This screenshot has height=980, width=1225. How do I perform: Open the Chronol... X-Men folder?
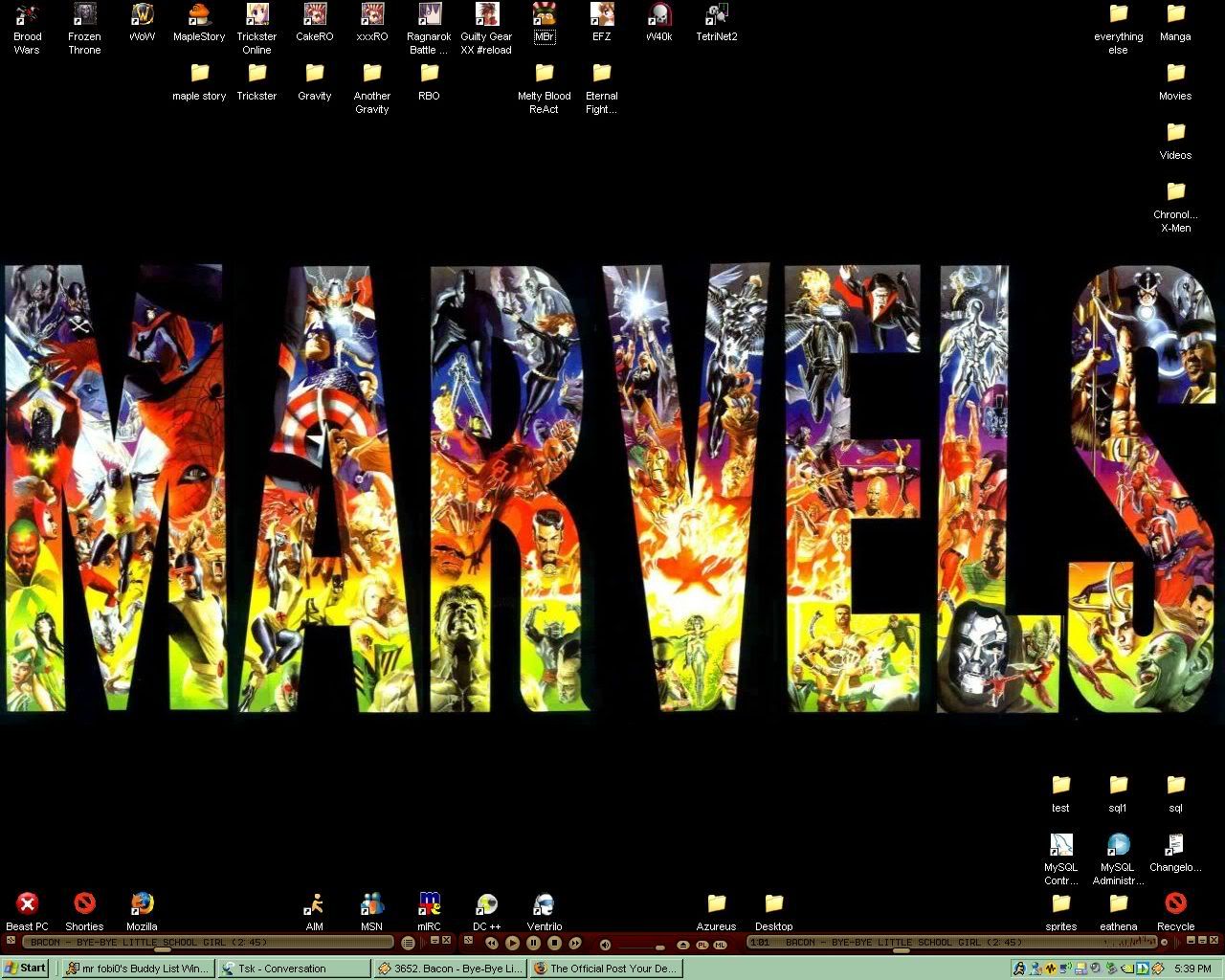click(1175, 207)
